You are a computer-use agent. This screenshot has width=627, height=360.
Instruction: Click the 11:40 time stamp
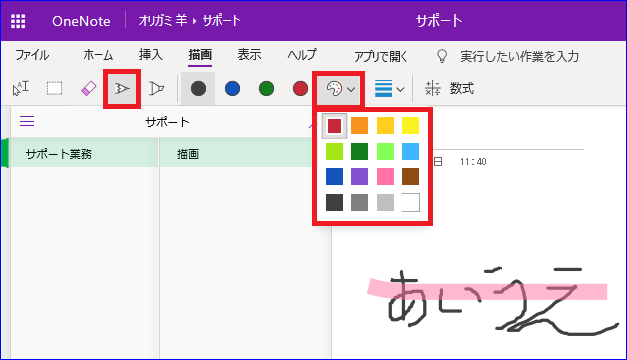(473, 162)
